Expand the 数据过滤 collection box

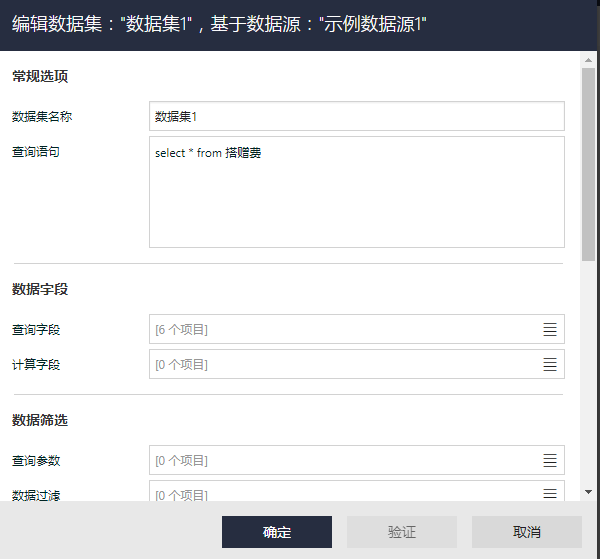340,493
